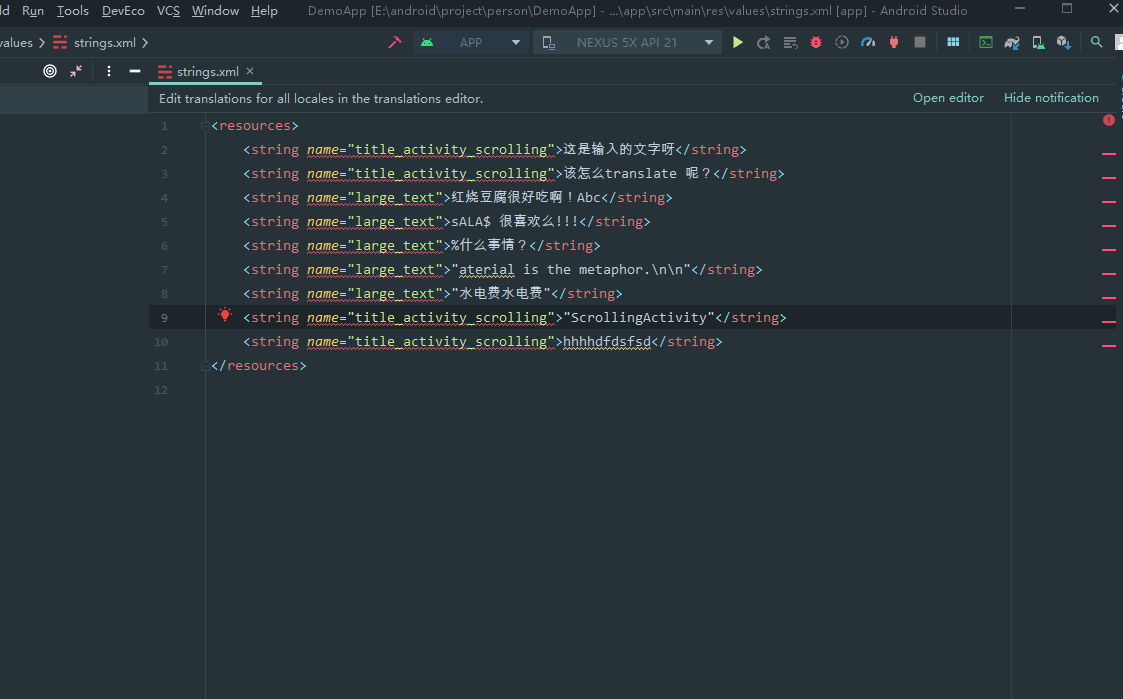Click Attach Debugger to Android Process icon
The width and height of the screenshot is (1123, 699).
894,42
